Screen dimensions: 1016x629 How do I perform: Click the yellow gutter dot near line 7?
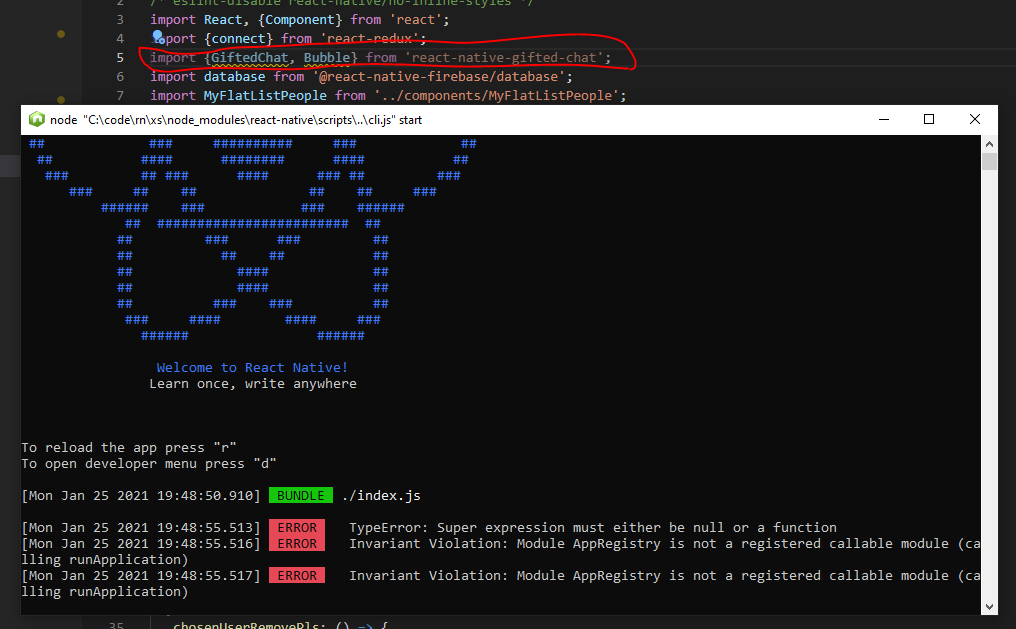[60, 99]
